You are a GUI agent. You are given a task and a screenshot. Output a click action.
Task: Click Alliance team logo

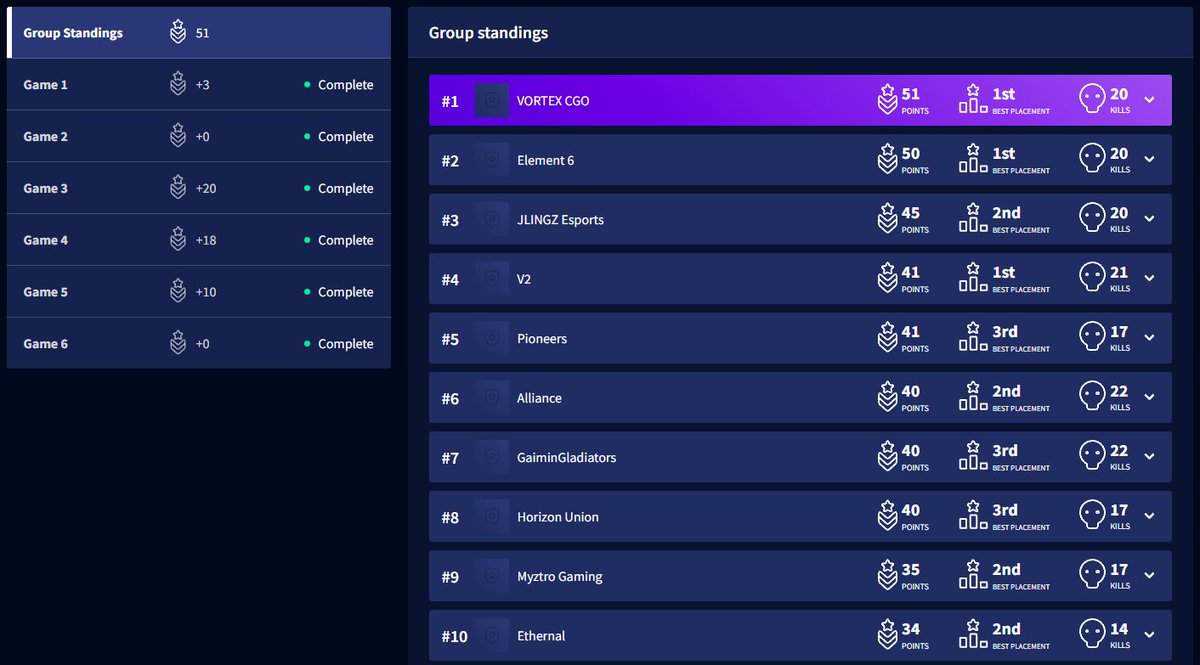point(492,398)
